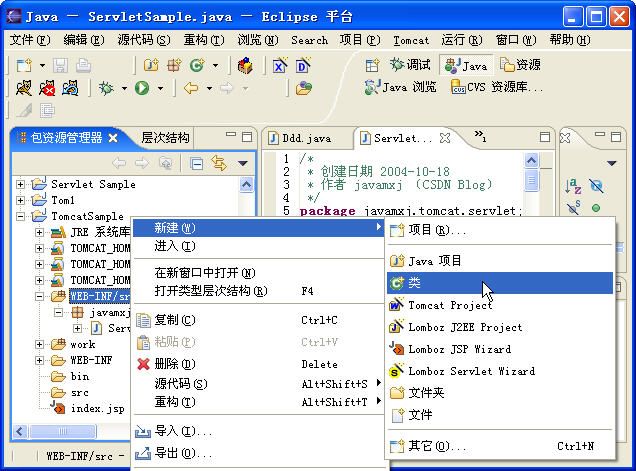This screenshot has height=471, width=636.
Task: Click New Java Class toolbar icon
Action: (x=197, y=65)
